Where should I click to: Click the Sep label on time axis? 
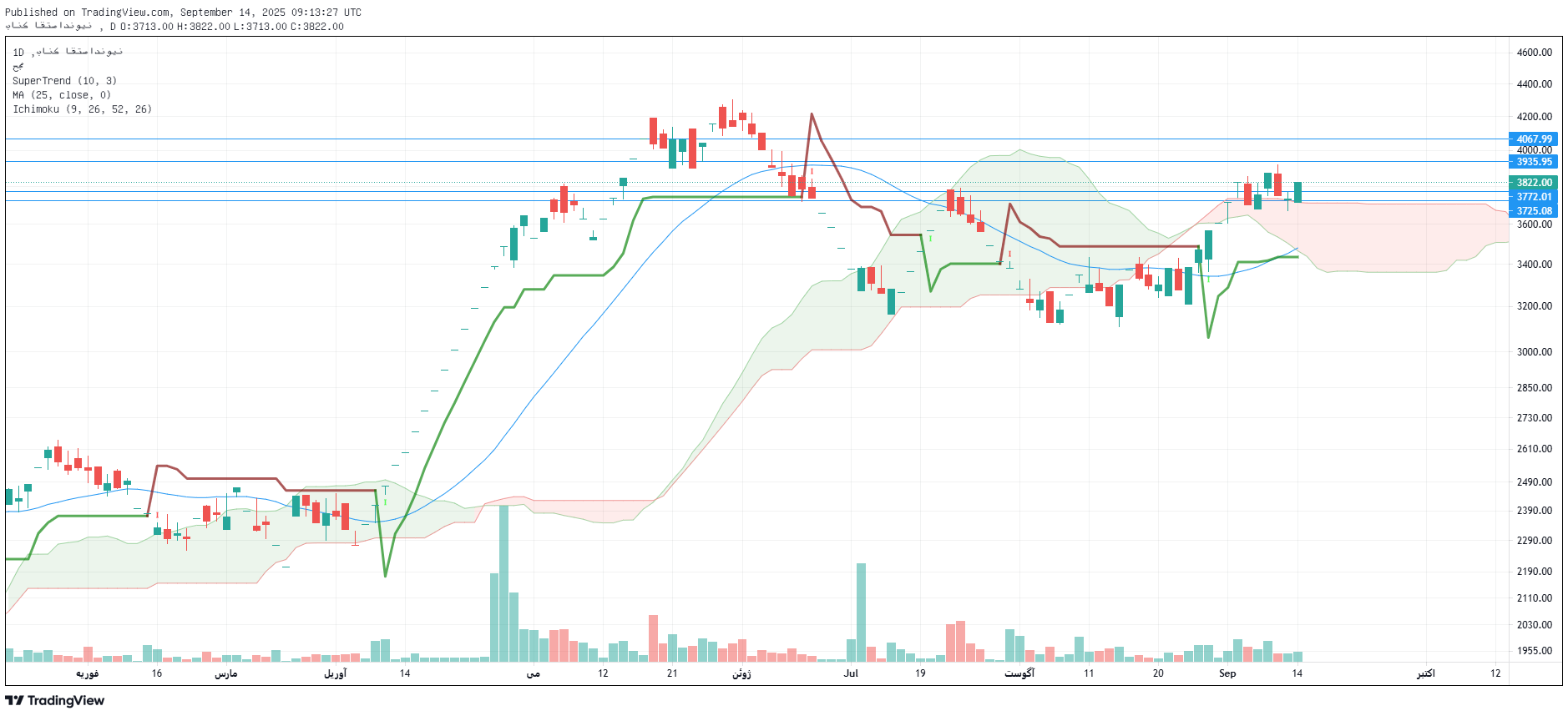point(1227,673)
